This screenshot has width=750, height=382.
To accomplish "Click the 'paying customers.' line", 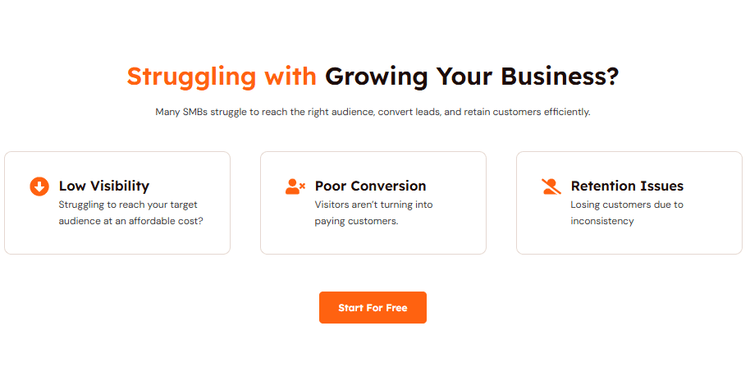I will pos(356,221).
